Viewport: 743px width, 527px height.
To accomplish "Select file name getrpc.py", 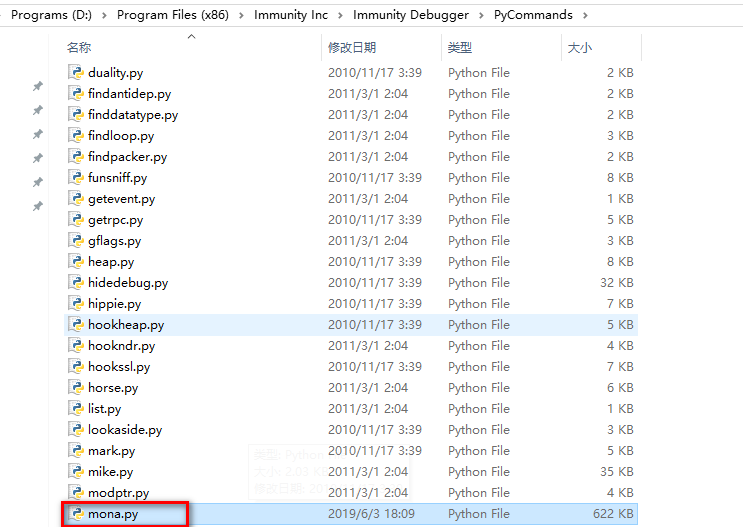I will [x=115, y=220].
